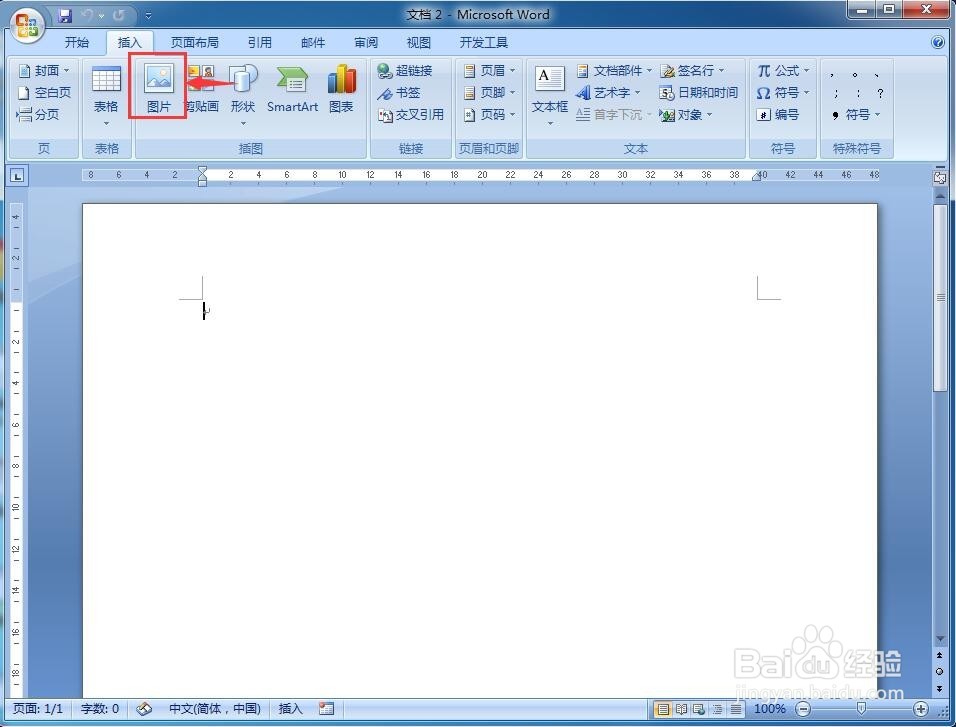
Task: Click the tab selector L button
Action: coord(17,176)
